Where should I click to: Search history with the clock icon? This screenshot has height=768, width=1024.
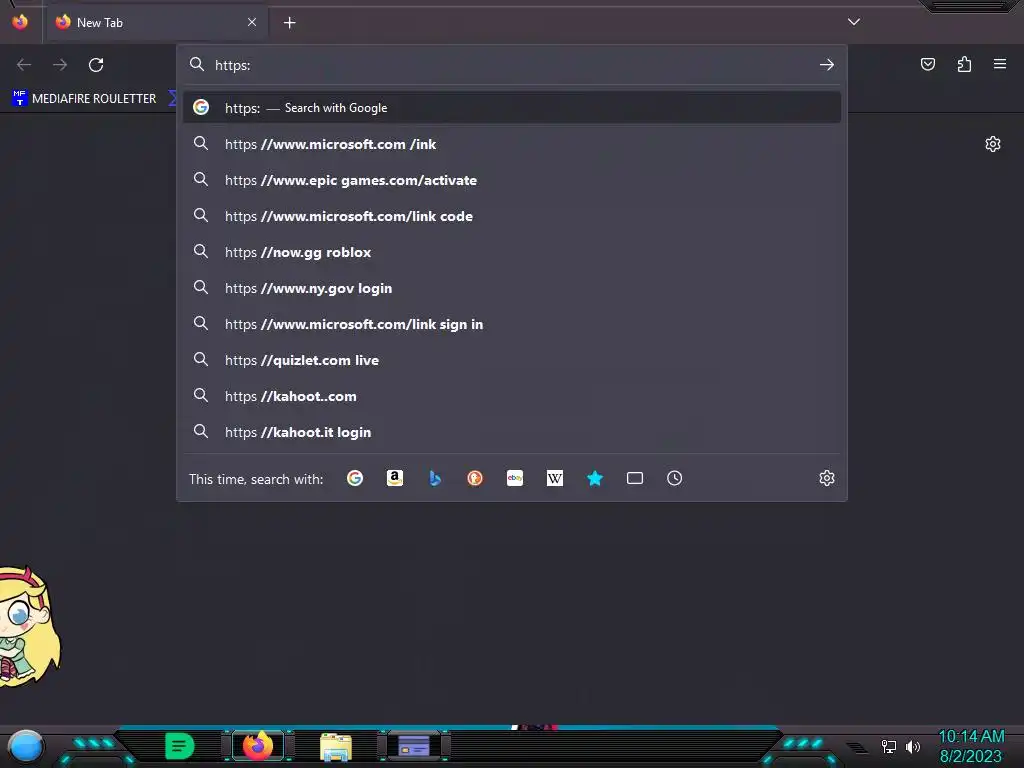pos(675,478)
